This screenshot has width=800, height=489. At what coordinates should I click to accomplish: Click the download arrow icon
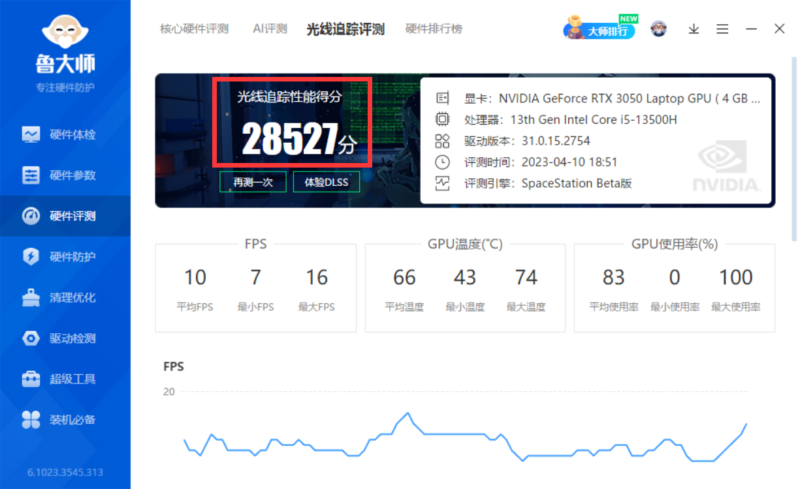click(x=693, y=29)
